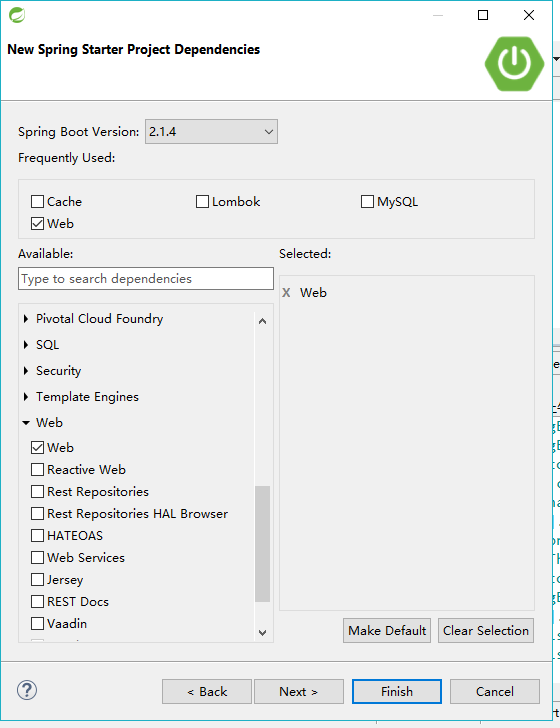
Task: Select the Template Engines tree label
Action: click(x=87, y=397)
